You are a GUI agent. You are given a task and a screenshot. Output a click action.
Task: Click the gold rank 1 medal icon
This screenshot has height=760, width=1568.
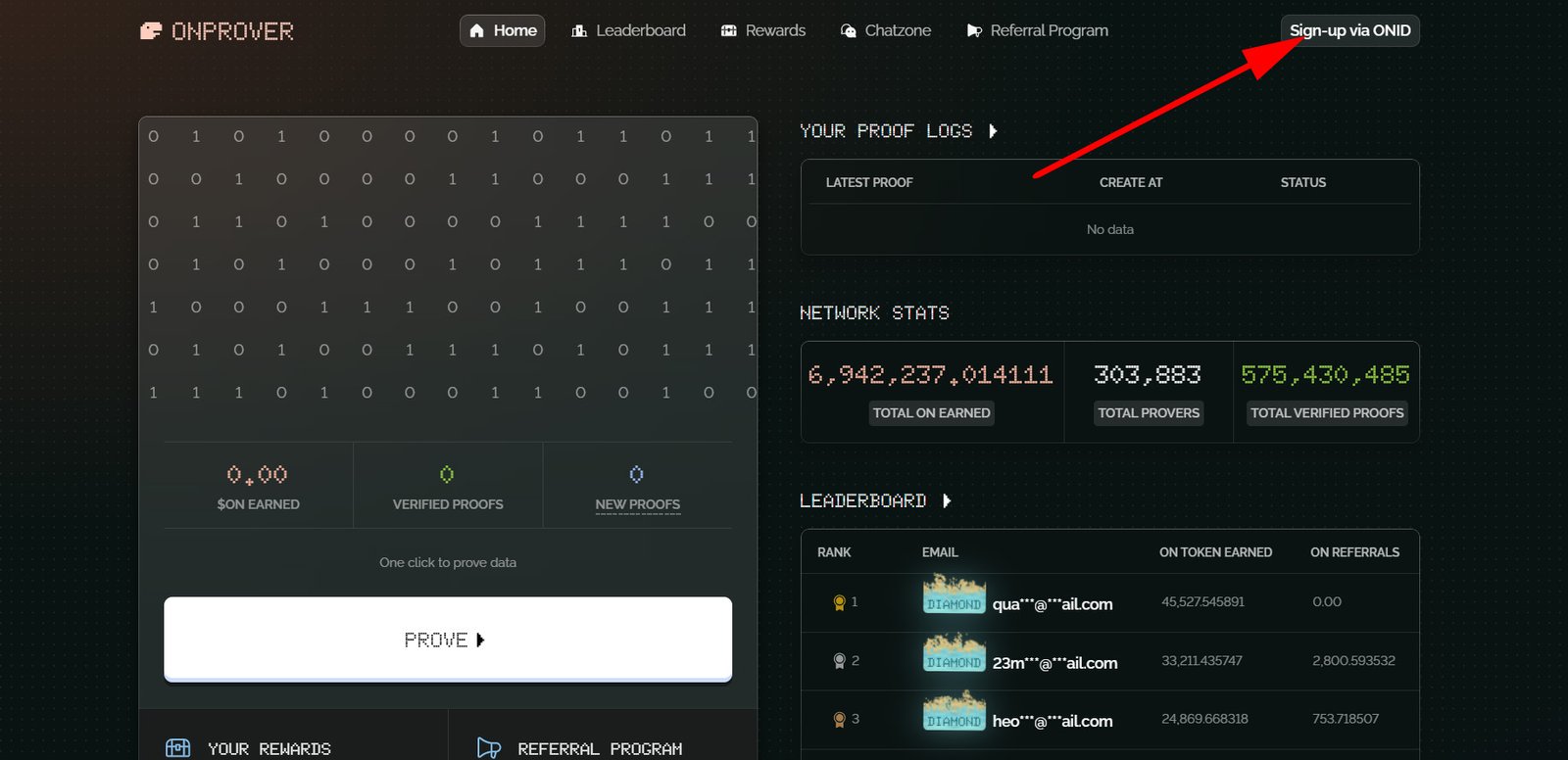(x=839, y=602)
